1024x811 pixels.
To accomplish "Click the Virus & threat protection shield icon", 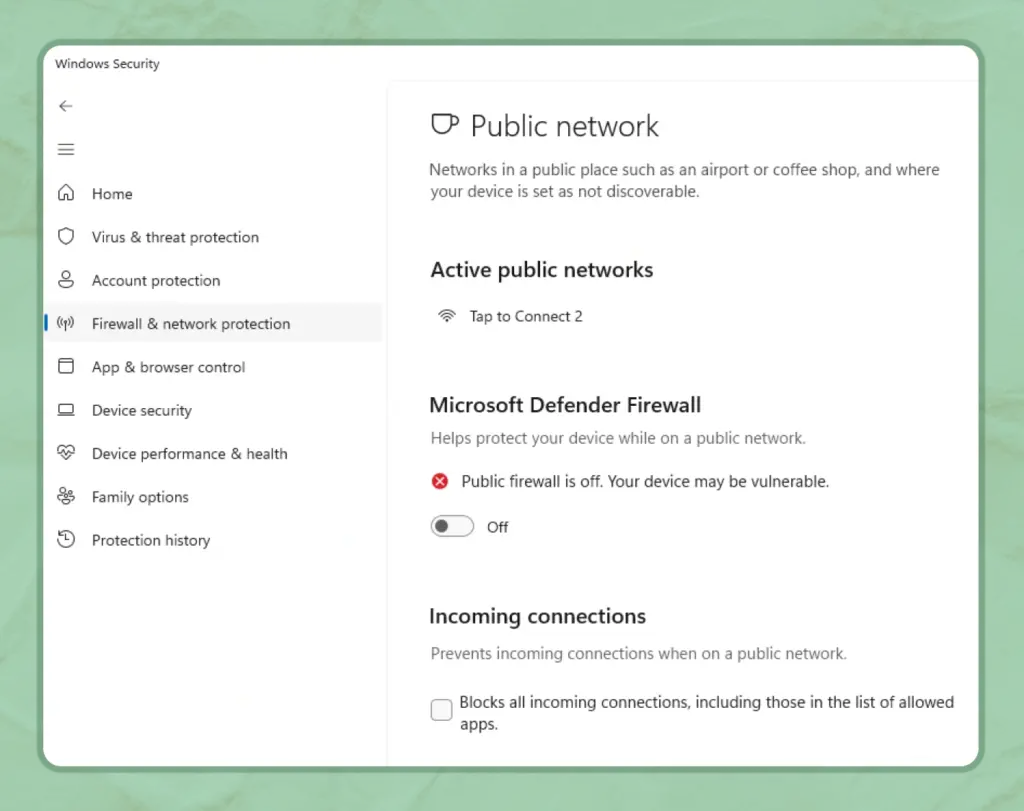I will [66, 236].
